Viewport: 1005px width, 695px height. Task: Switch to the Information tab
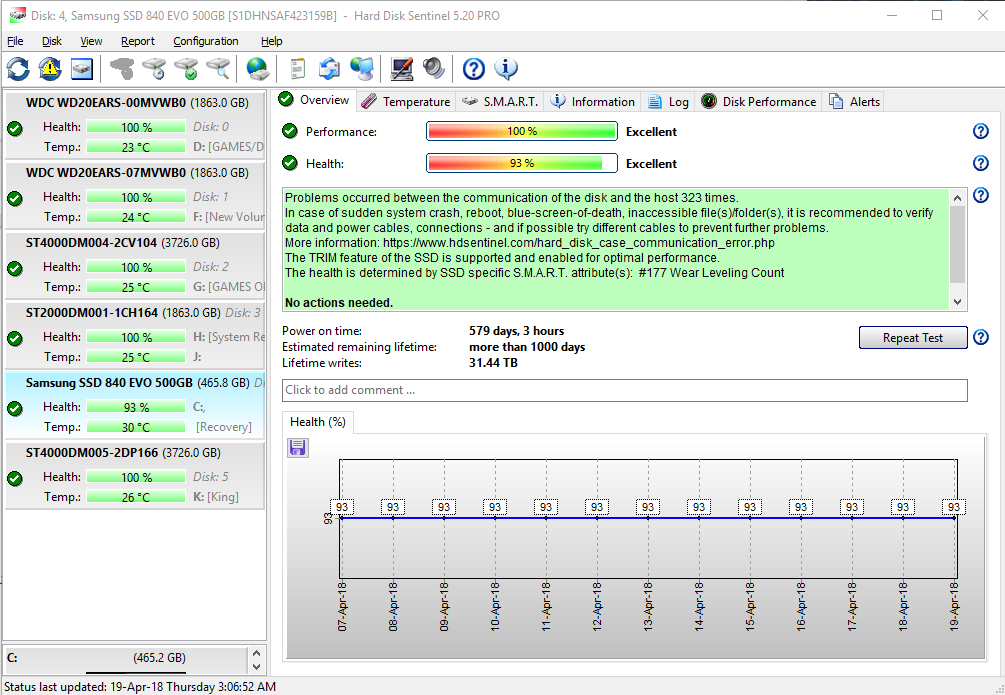(x=593, y=101)
